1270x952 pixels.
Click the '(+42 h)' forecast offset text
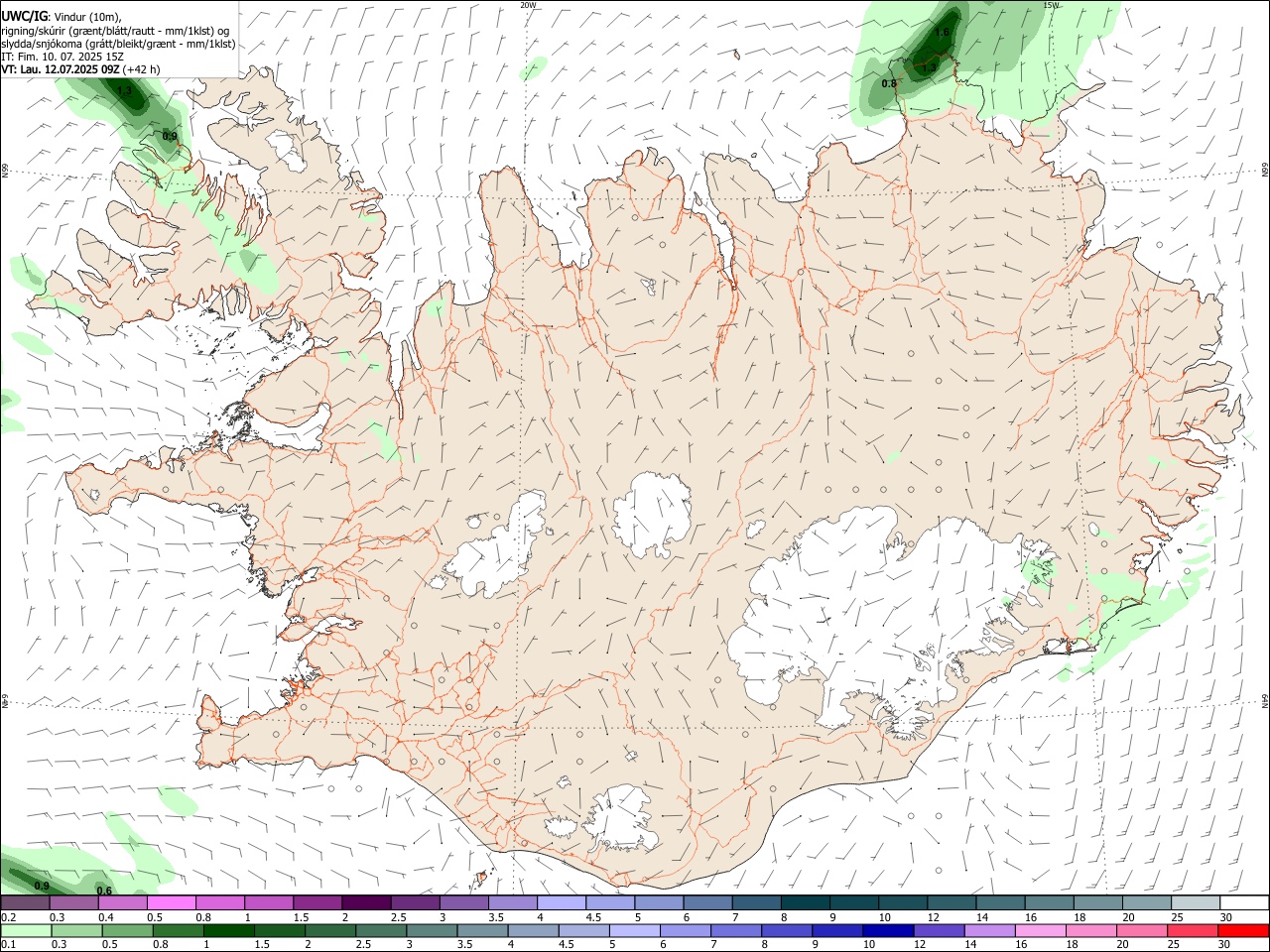point(142,69)
